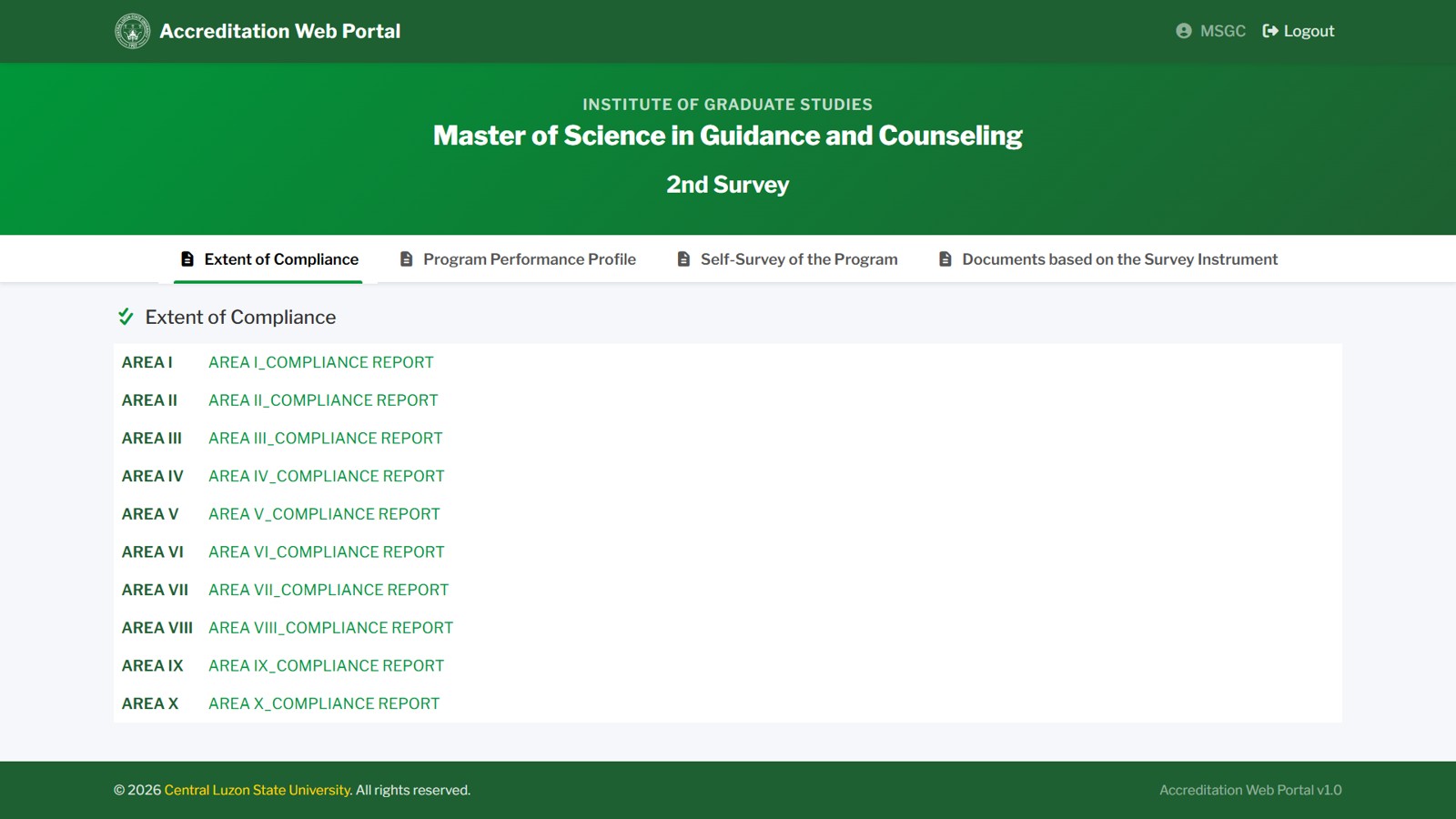Viewport: 1456px width, 819px height.
Task: Click the Self-Survey of the Program document icon
Action: (683, 259)
